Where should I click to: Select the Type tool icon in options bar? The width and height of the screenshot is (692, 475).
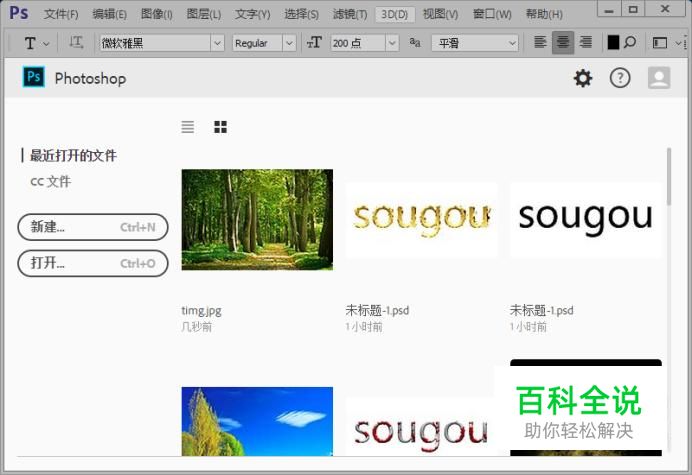pyautogui.click(x=30, y=43)
